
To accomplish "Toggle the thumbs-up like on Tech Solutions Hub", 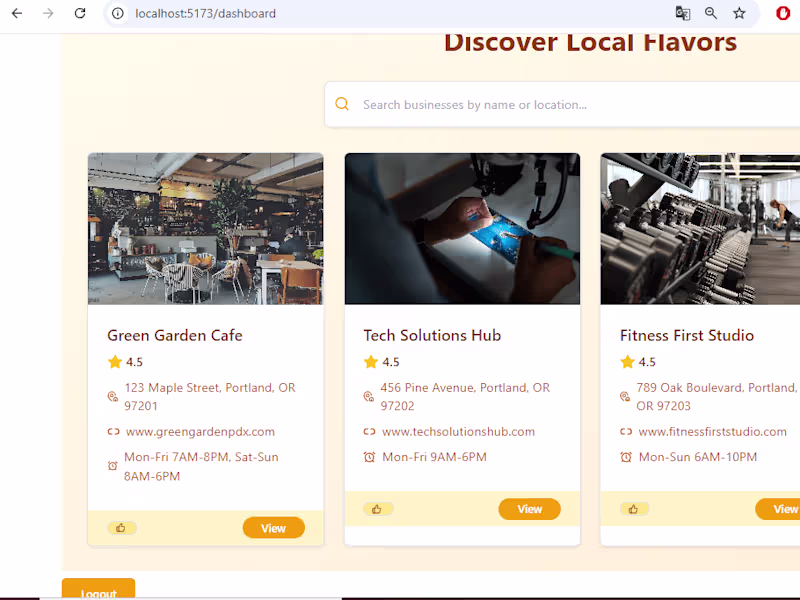I will (378, 508).
